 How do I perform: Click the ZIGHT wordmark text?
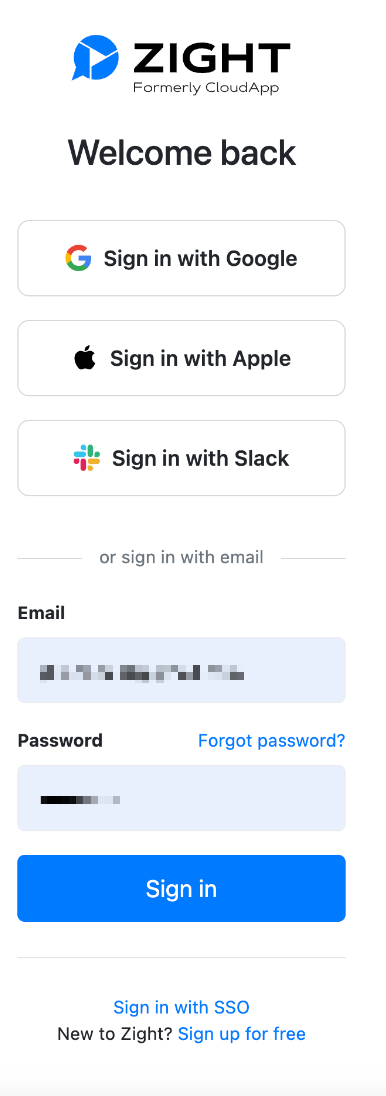(x=212, y=58)
